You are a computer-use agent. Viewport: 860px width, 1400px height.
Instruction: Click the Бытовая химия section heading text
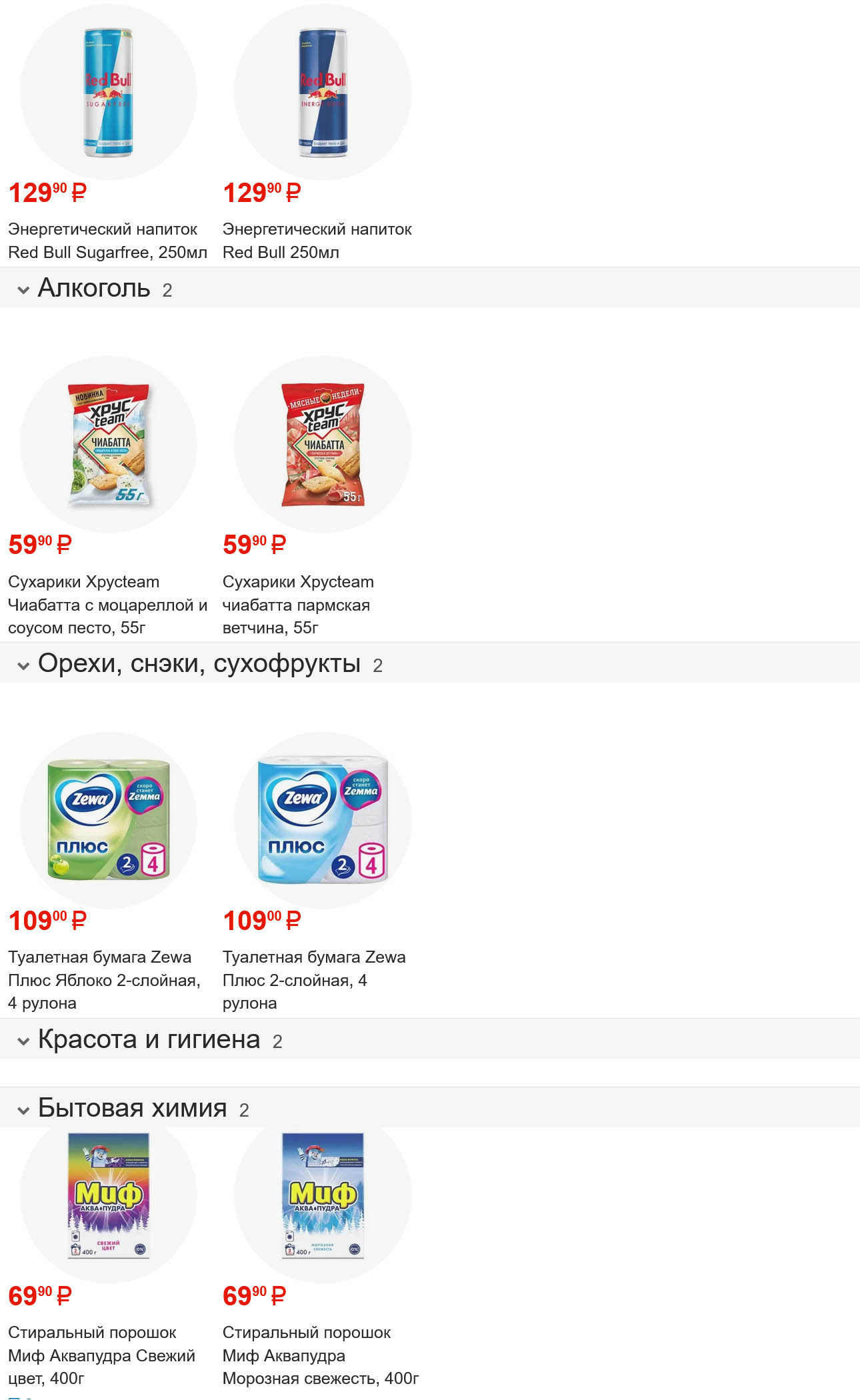coord(132,1108)
